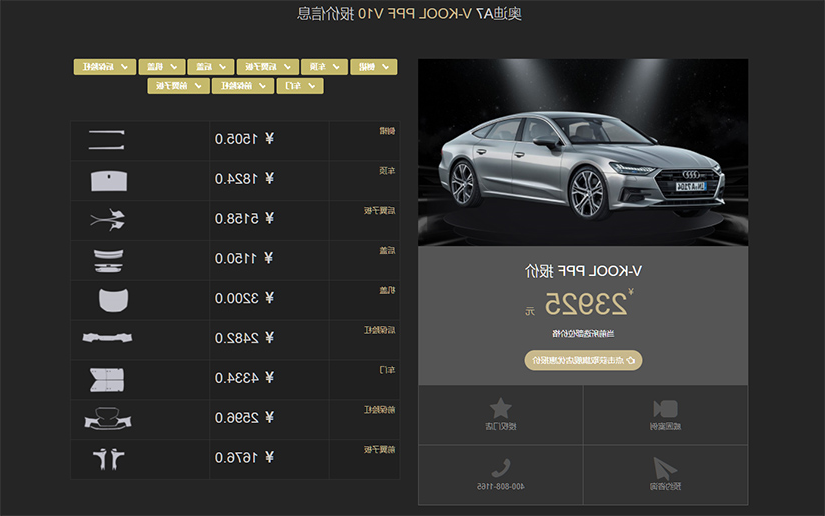Click the Audi A7 car photo
This screenshot has height=516, width=825.
(x=583, y=152)
